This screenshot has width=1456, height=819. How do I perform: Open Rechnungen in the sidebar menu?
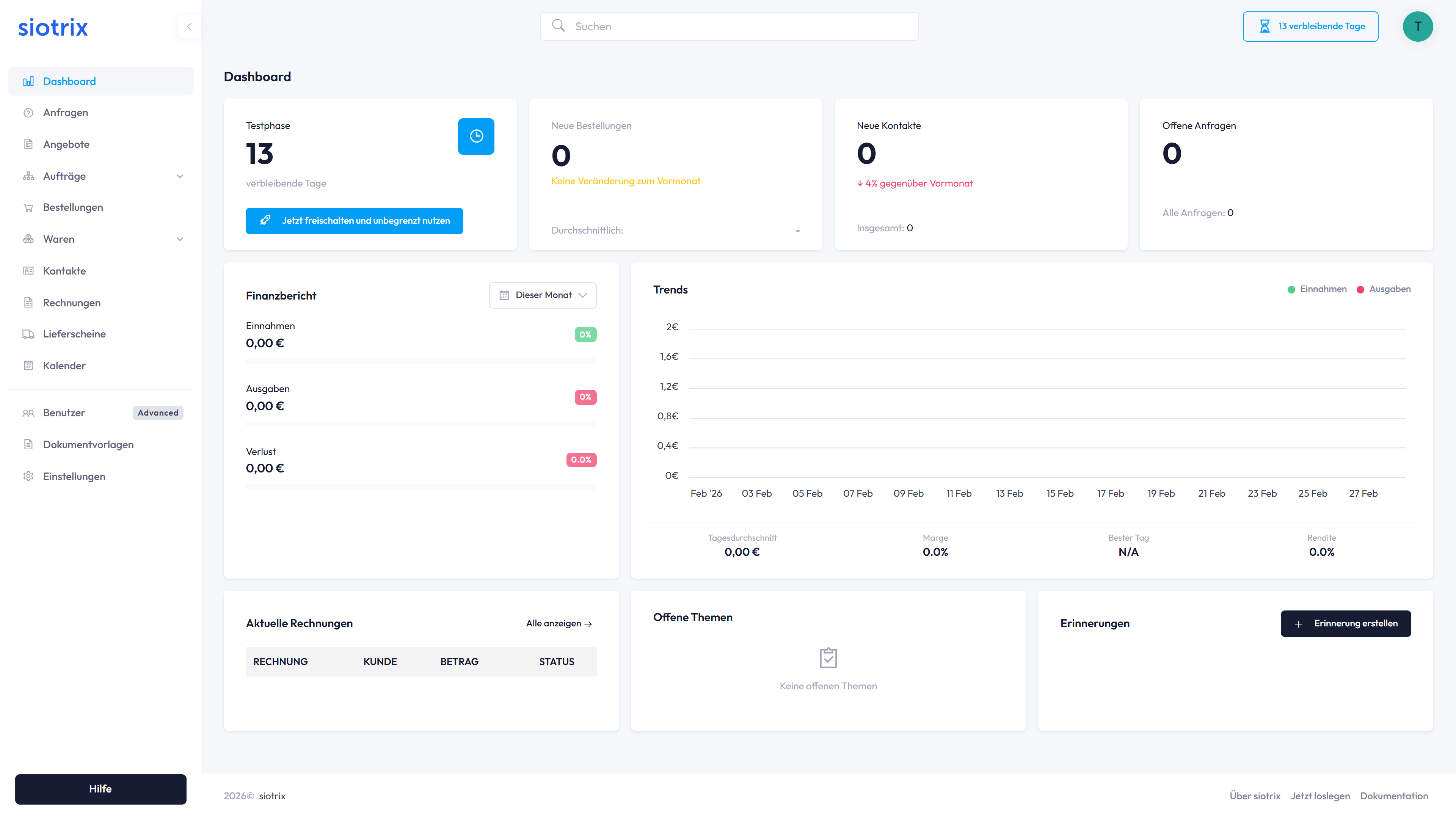tap(72, 303)
